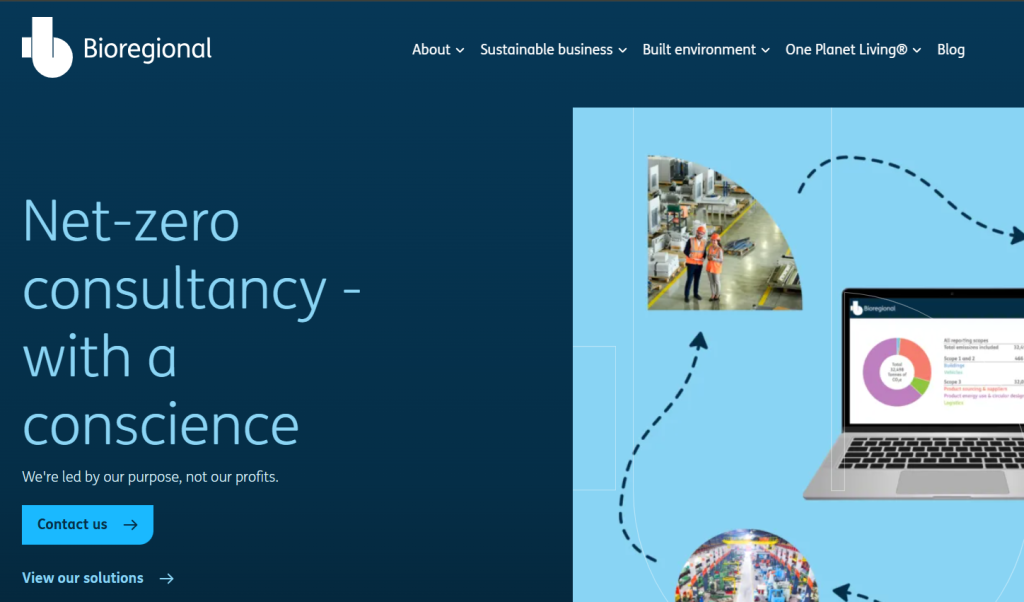This screenshot has height=602, width=1024.
Task: Go to the Blog page
Action: click(x=951, y=50)
